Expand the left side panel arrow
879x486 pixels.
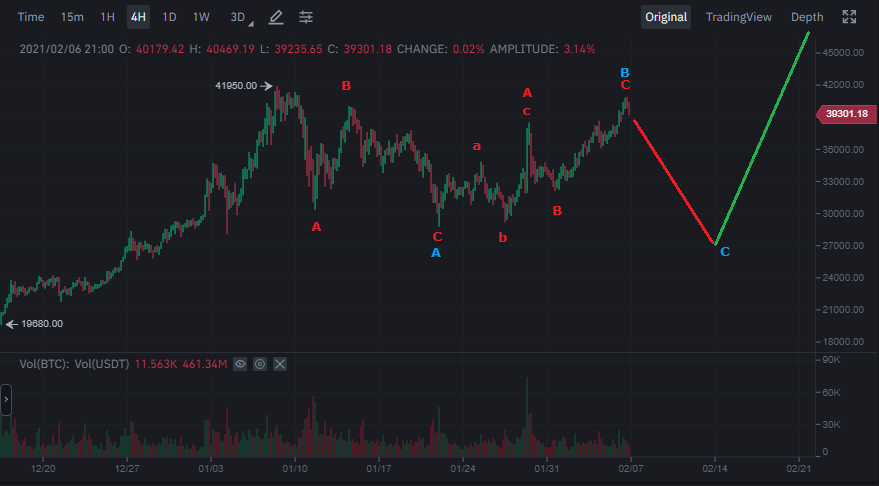[x=5, y=402]
